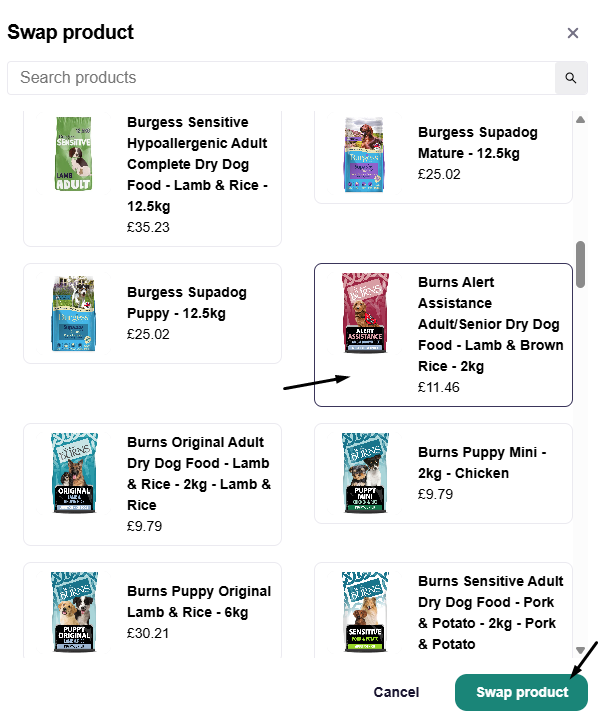Select Burgess Sensitive Hypoallergenic product image
The width and height of the screenshot is (602, 728).
click(x=73, y=153)
